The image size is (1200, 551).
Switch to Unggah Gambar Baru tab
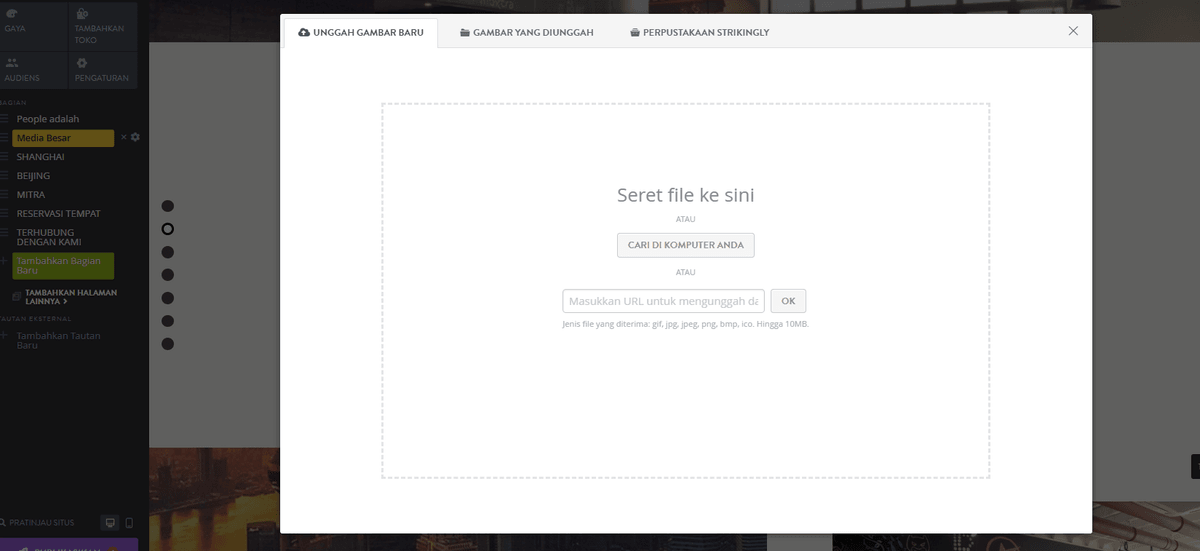(361, 32)
